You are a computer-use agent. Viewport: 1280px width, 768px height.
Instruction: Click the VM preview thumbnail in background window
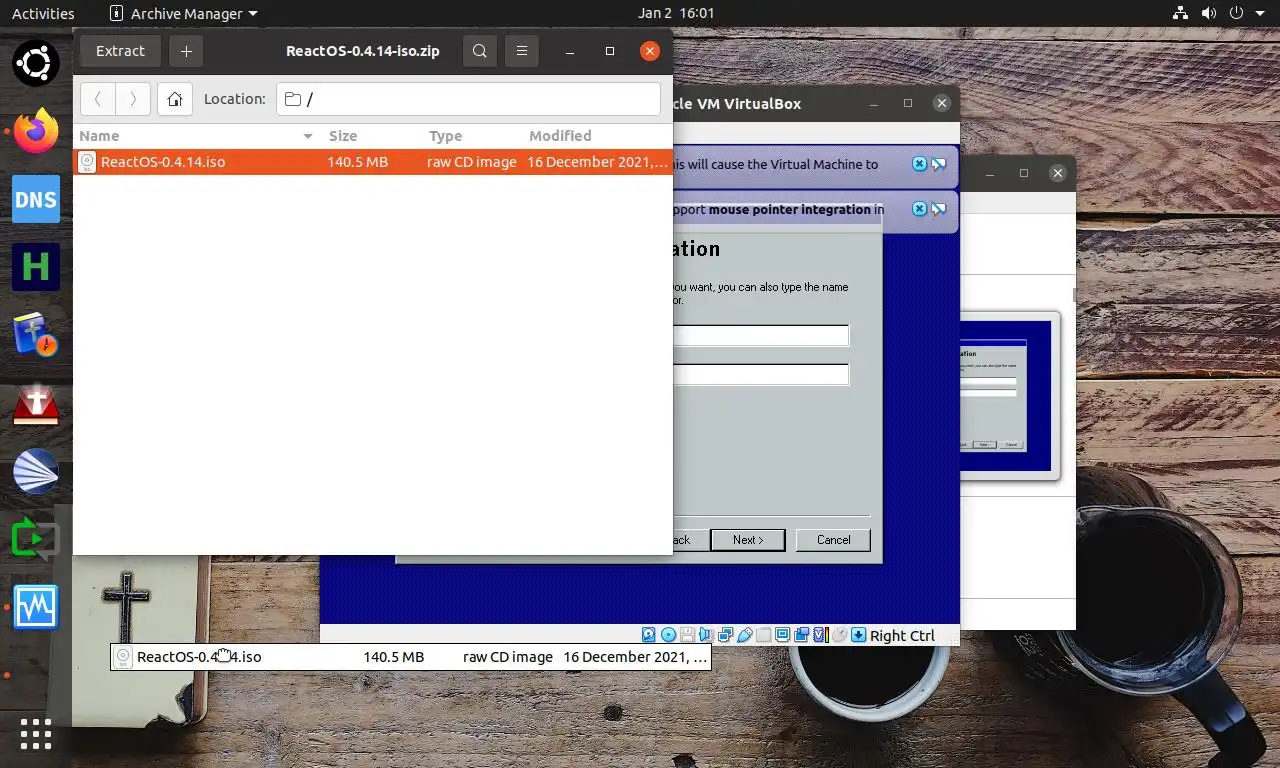pyautogui.click(x=1008, y=395)
